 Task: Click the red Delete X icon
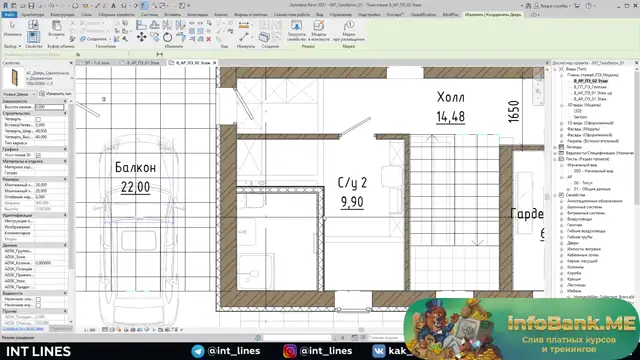coord(209,39)
